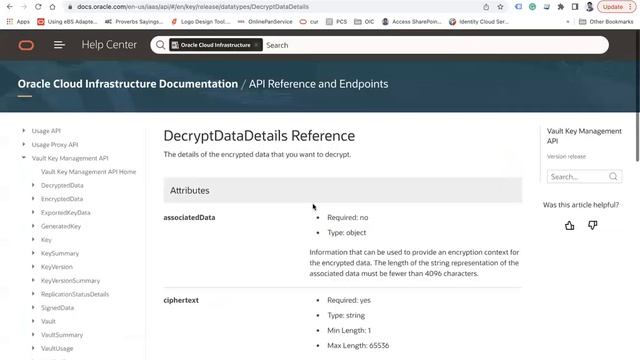Viewport: 640px width, 360px height.
Task: Expand the Usage API tree node
Action: [24, 131]
